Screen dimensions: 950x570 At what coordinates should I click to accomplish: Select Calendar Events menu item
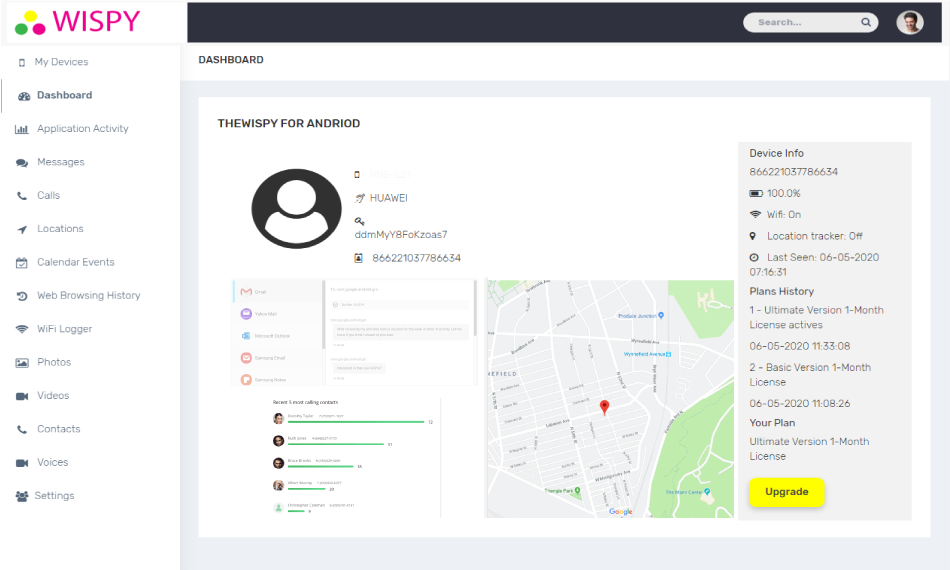pyautogui.click(x=75, y=262)
